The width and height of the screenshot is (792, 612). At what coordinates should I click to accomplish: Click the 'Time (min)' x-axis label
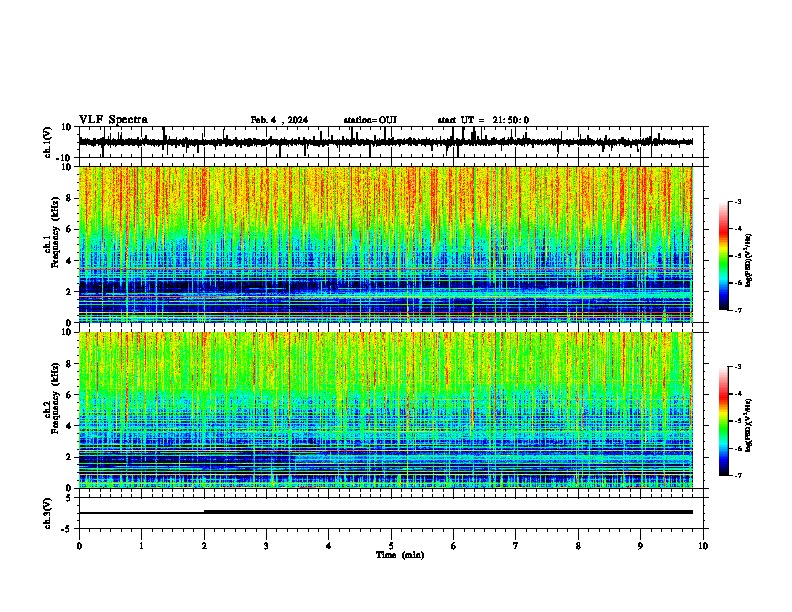click(x=400, y=555)
